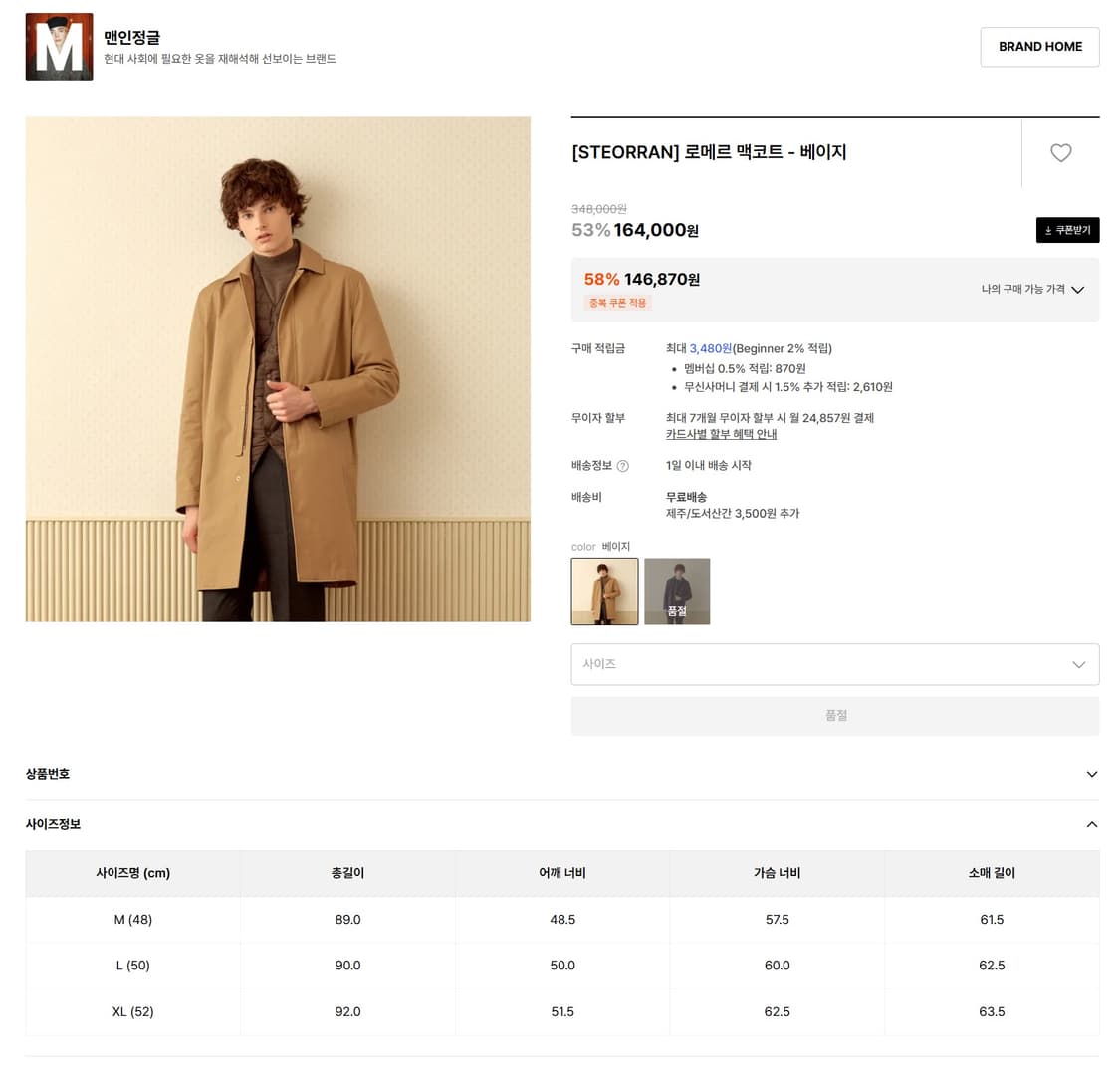Open the BRAND HOME page
Screen dimensions: 1120x1075
(x=1039, y=47)
